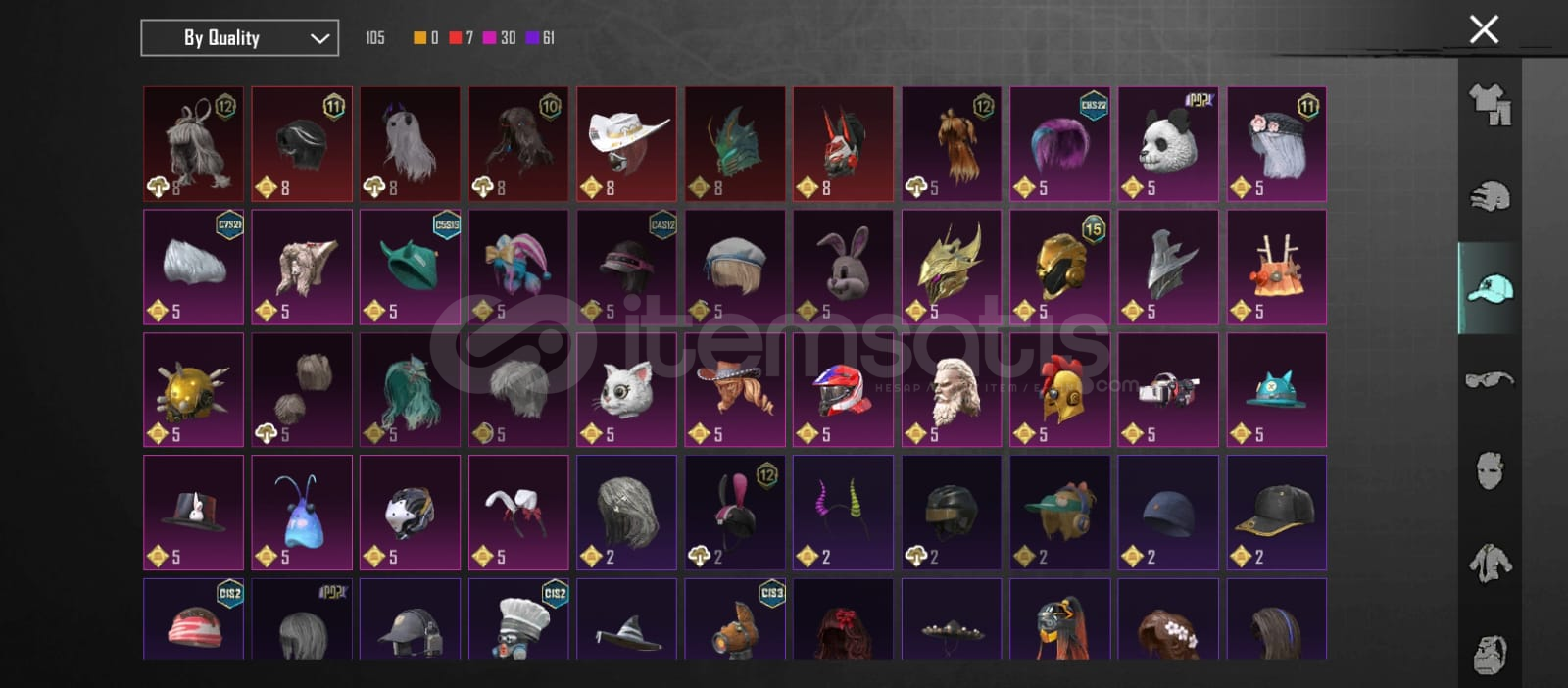Select the panda head item
The image size is (1568, 688).
[1168, 144]
